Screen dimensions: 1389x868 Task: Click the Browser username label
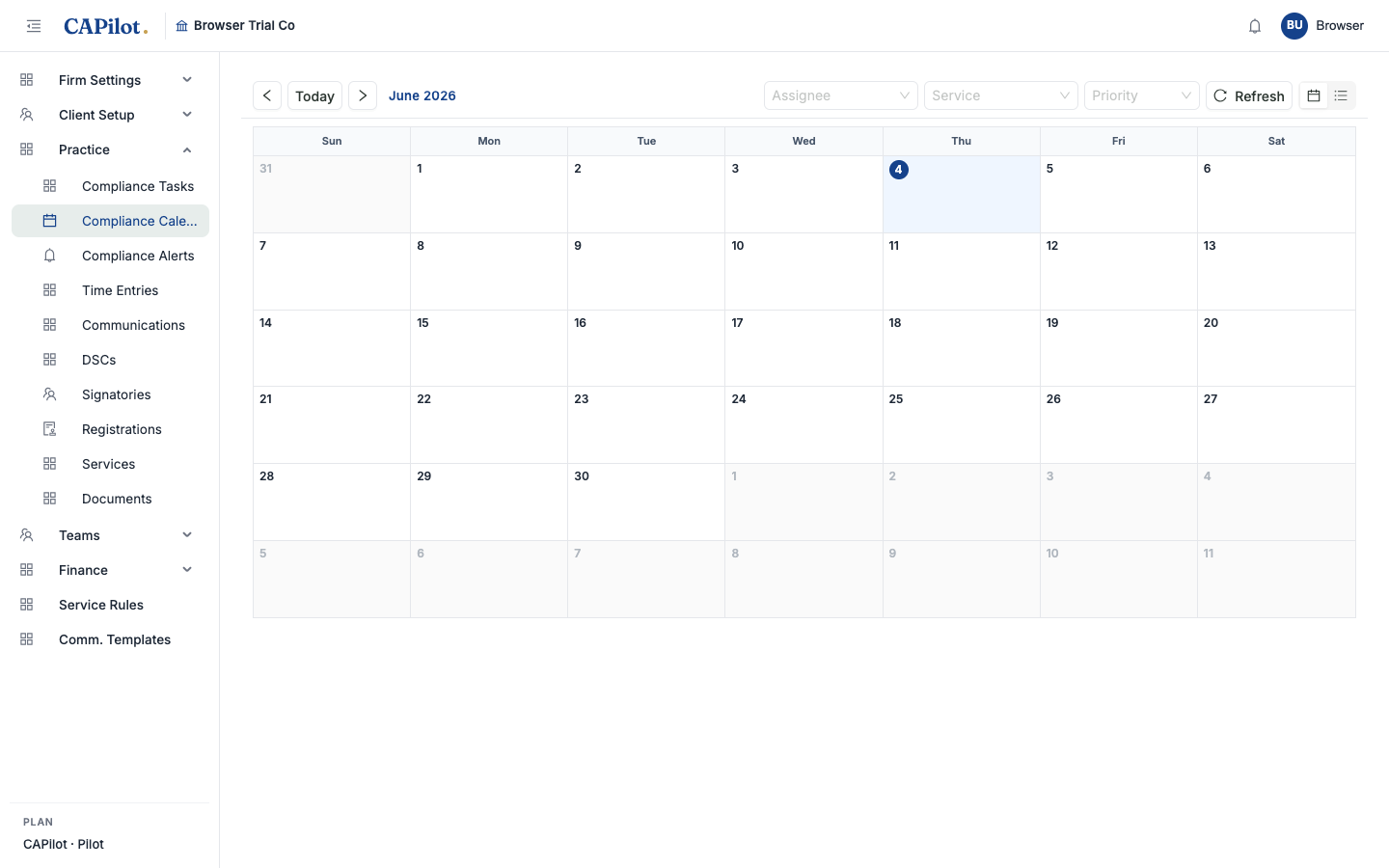pyautogui.click(x=1340, y=26)
